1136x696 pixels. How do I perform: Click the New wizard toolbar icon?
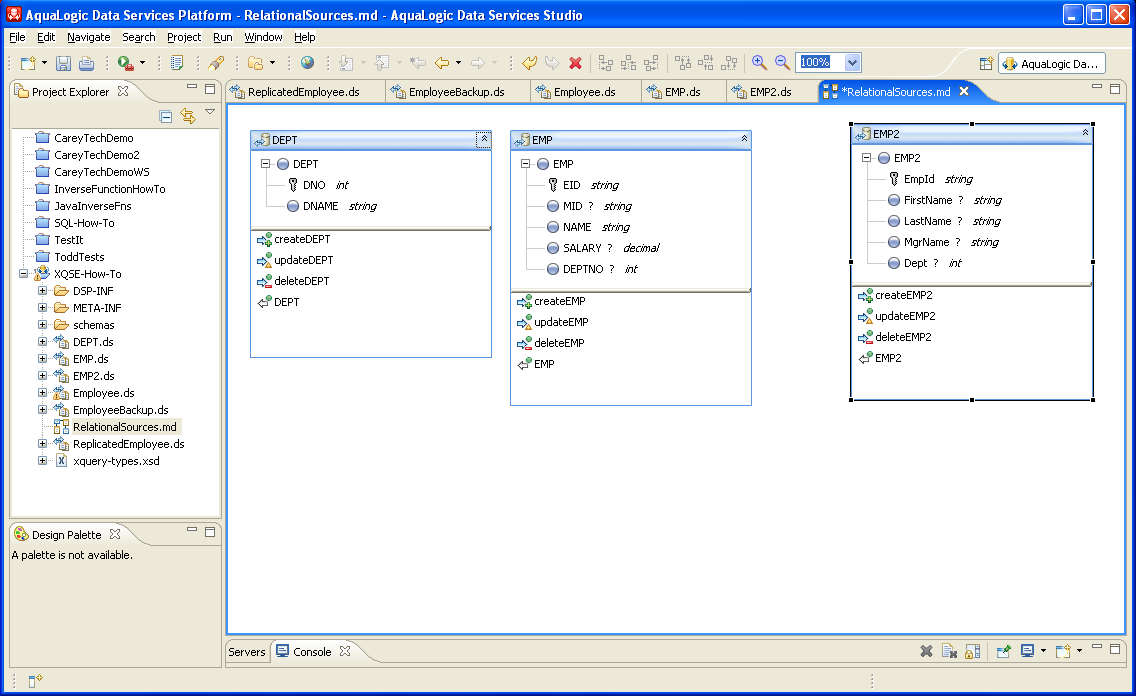(x=28, y=63)
